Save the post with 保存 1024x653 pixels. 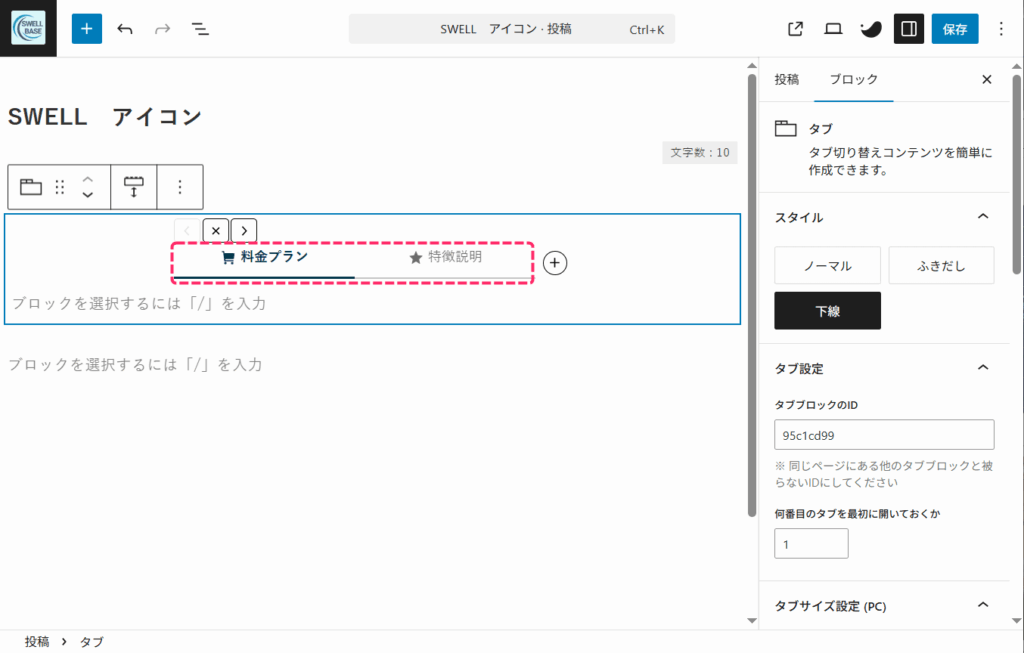point(955,29)
